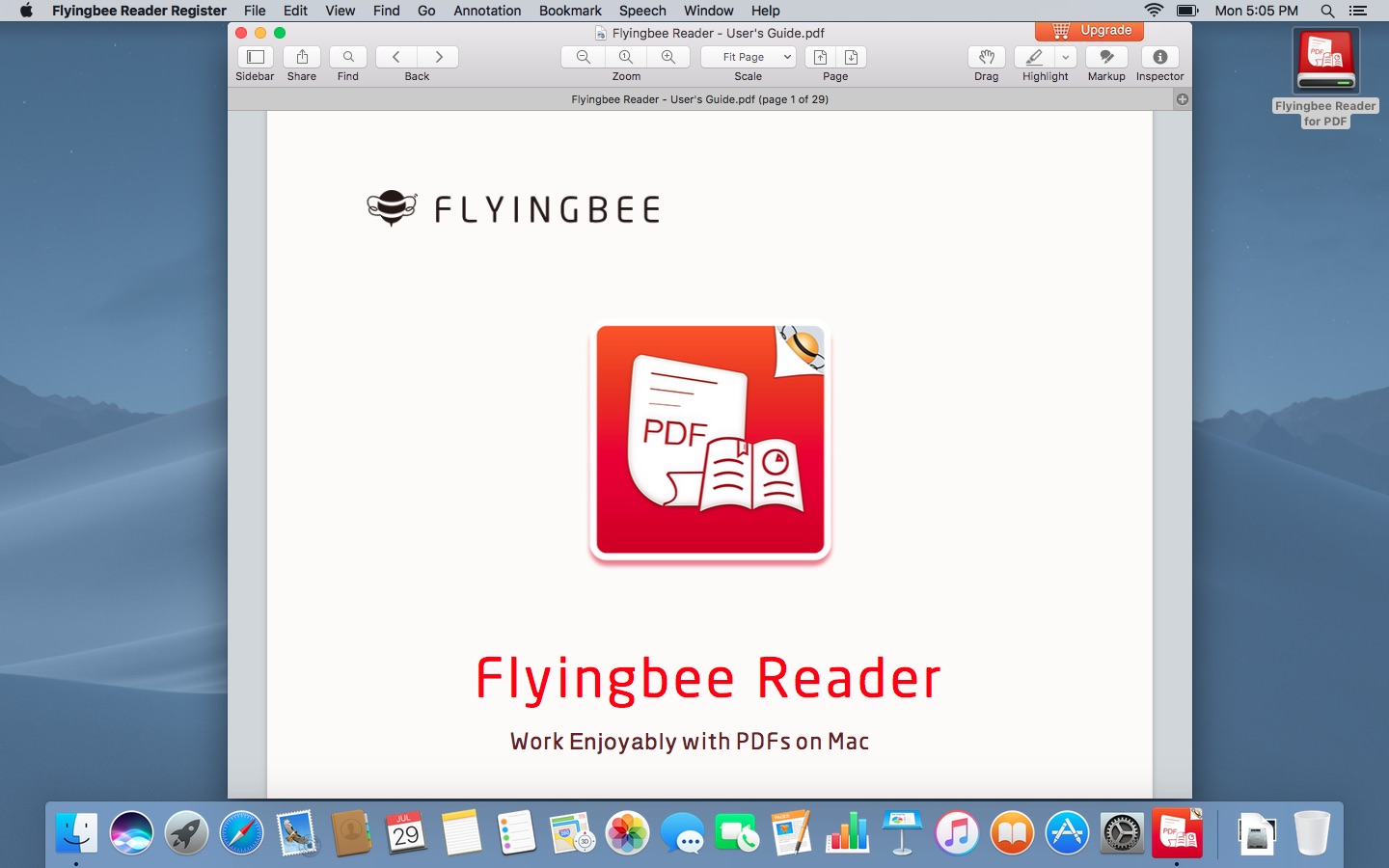Screen dimensions: 1389x868
Task: Go back with the left arrow
Action: (x=395, y=57)
